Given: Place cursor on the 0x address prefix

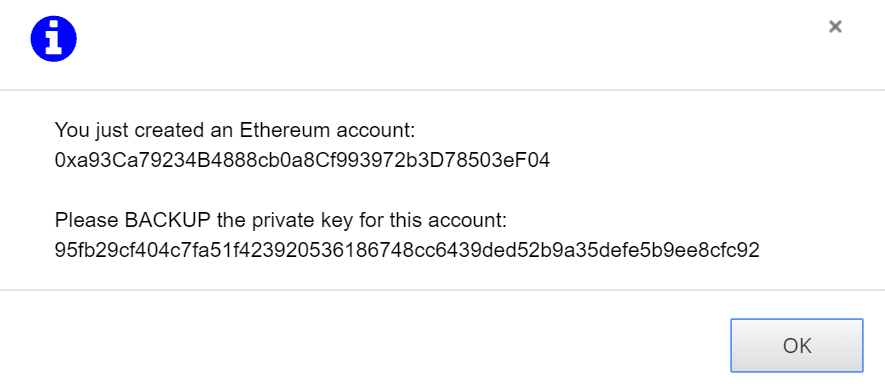Looking at the screenshot, I should (64, 161).
